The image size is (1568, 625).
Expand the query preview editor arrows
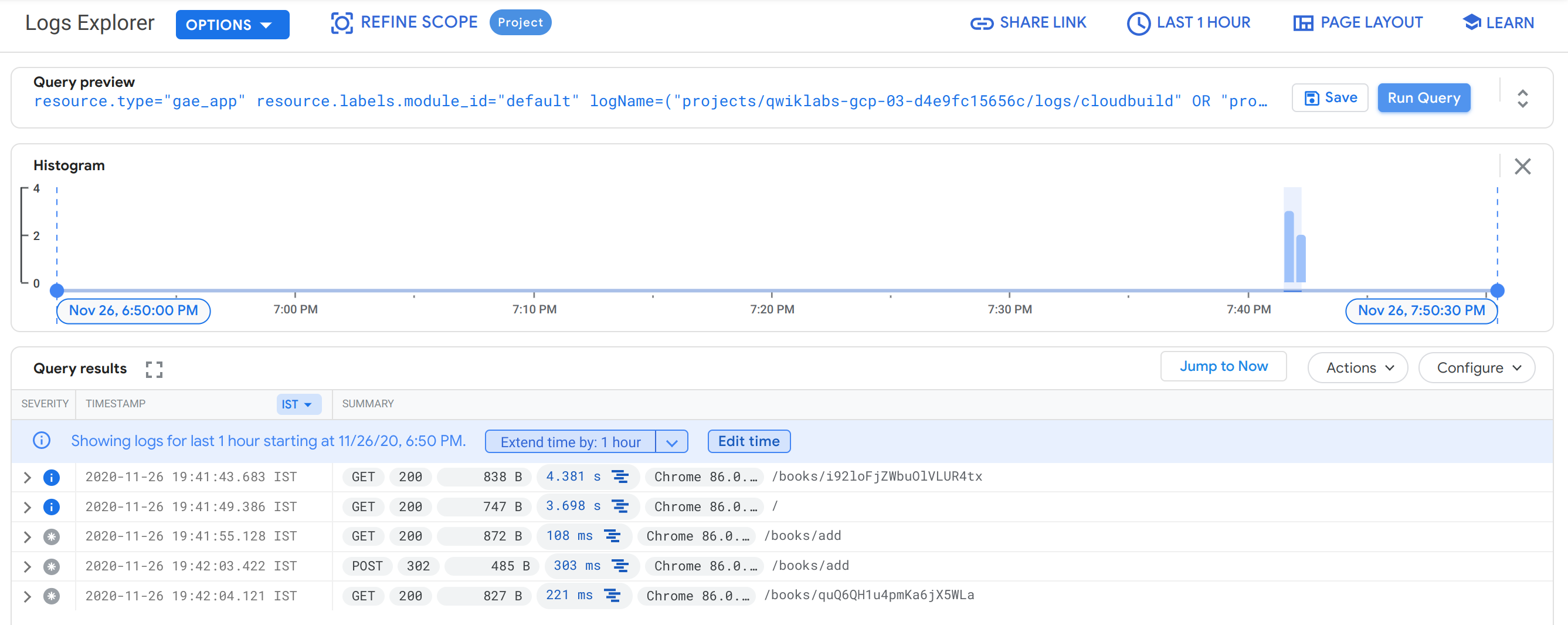(1522, 98)
